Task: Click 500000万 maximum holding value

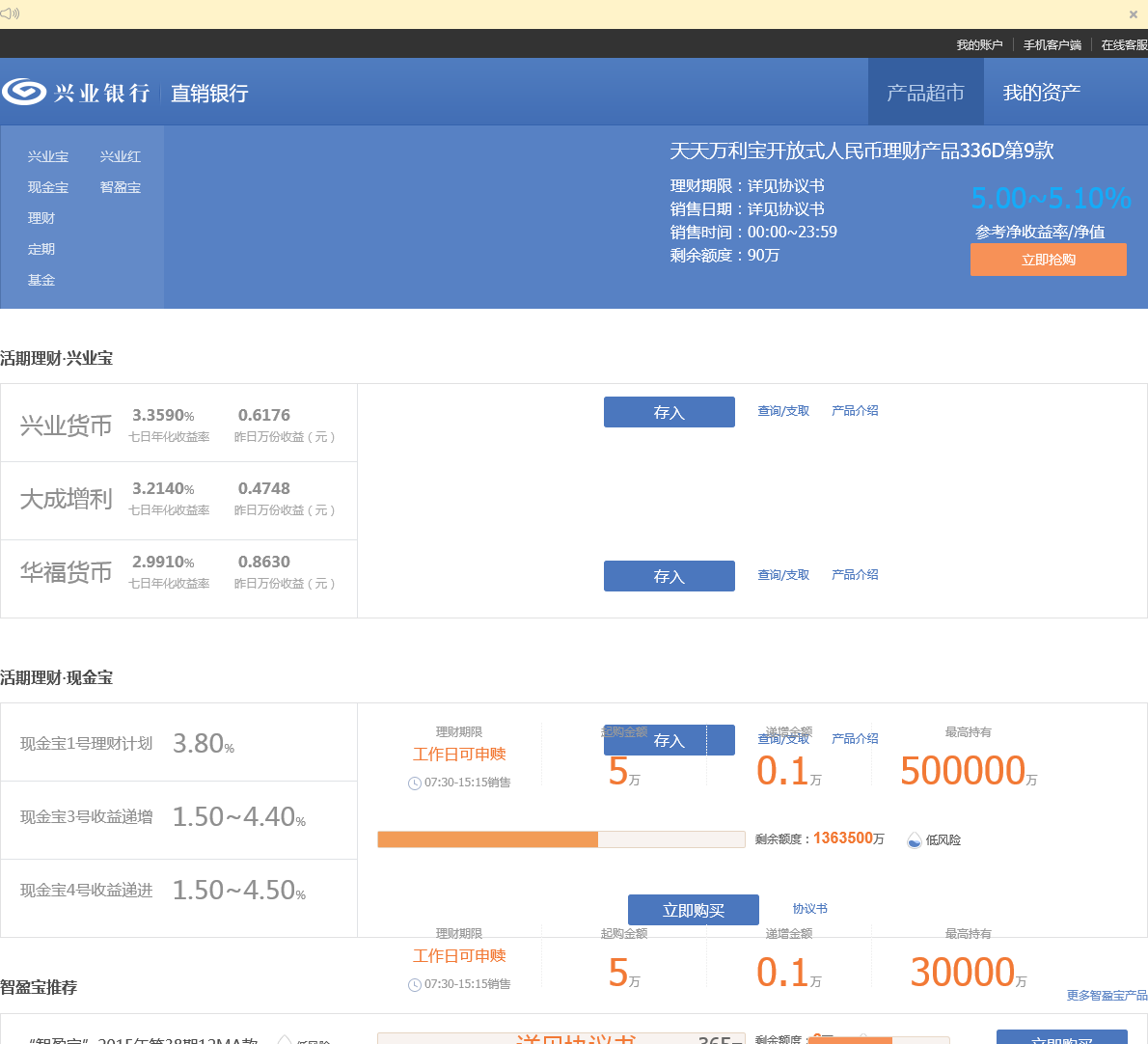Action: tap(969, 772)
